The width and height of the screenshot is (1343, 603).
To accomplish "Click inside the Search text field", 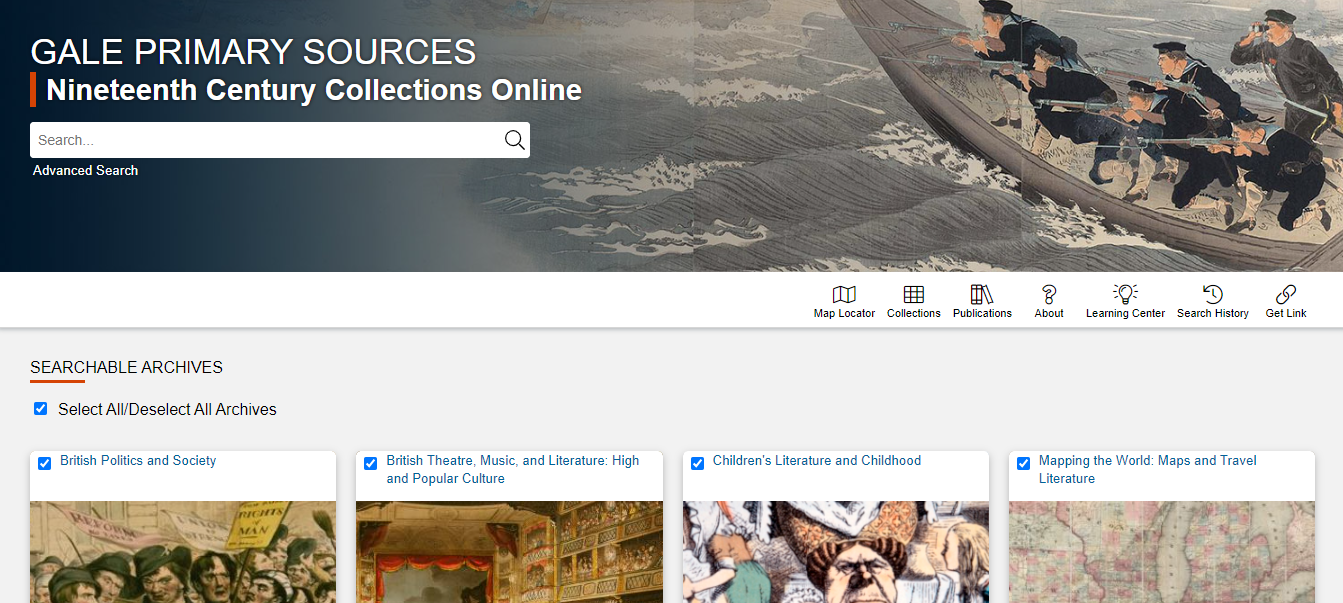I will tap(265, 140).
